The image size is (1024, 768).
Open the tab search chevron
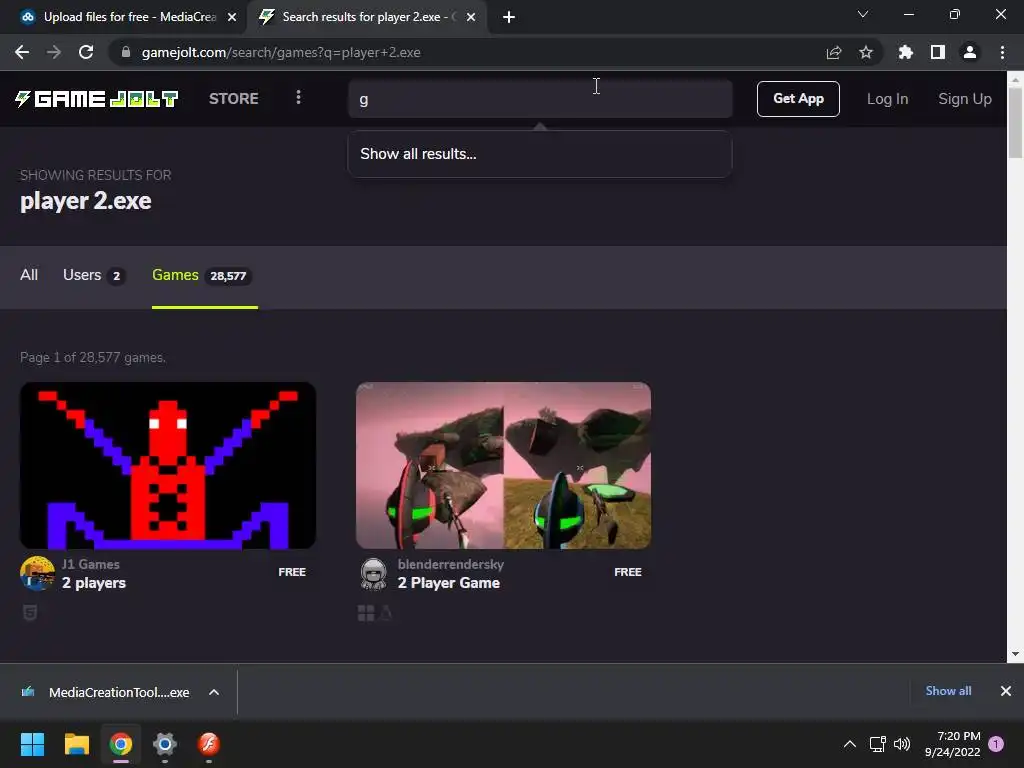(863, 14)
